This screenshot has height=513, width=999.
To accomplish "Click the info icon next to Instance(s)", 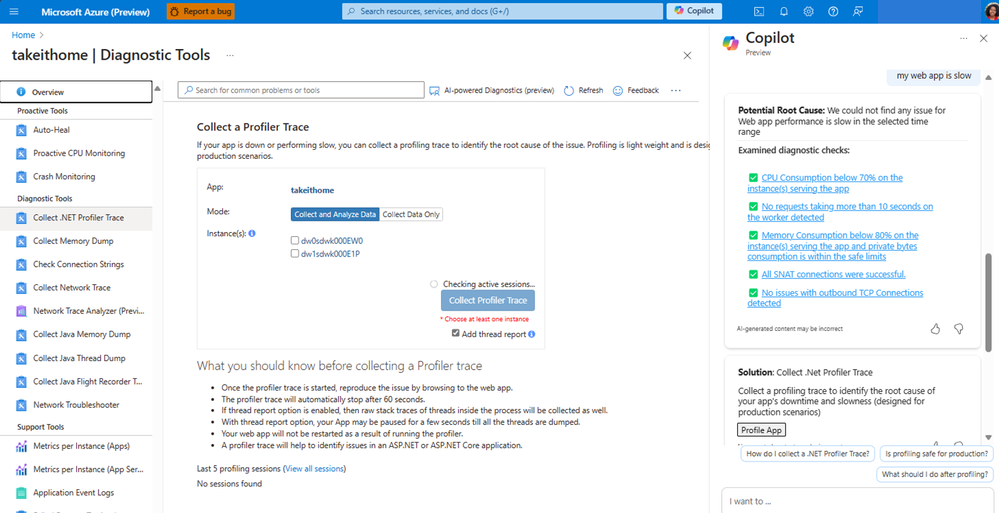I will 252,234.
